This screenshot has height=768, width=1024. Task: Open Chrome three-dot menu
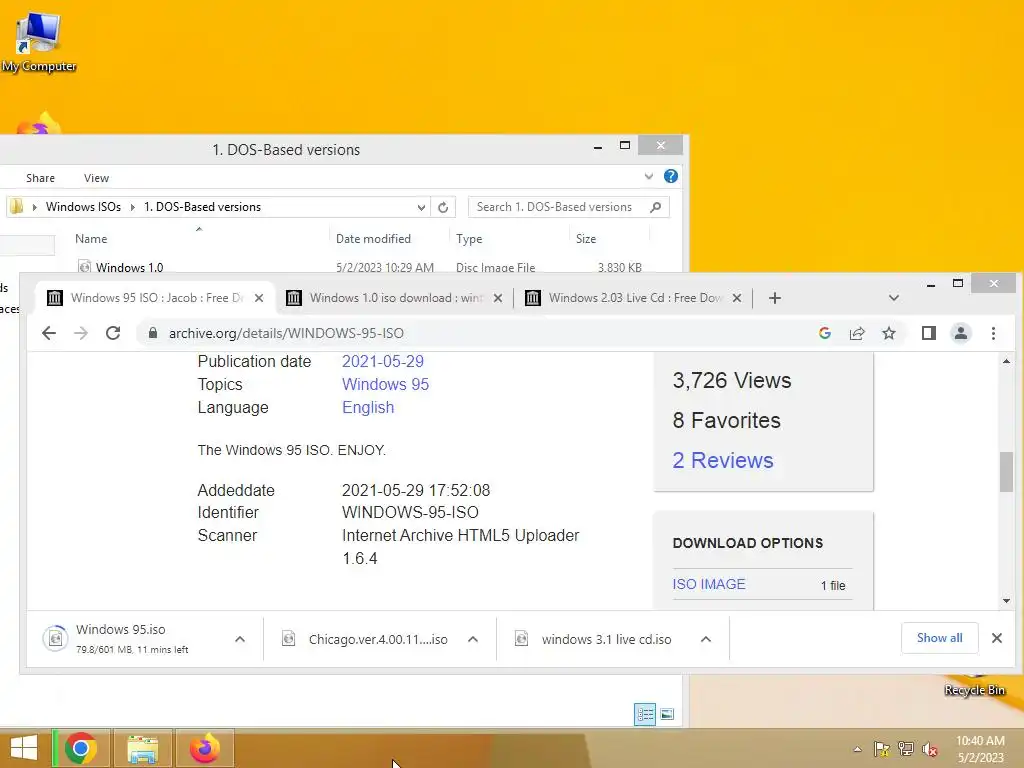993,333
